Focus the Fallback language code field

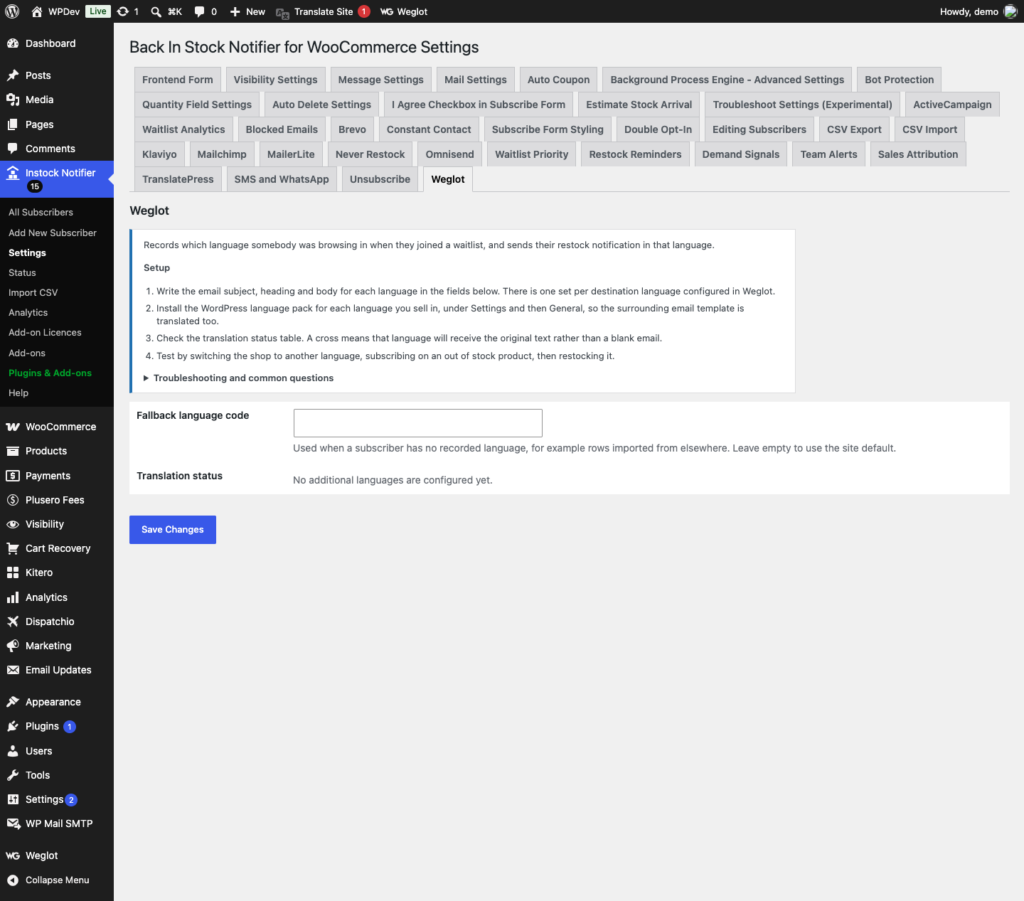pos(418,423)
